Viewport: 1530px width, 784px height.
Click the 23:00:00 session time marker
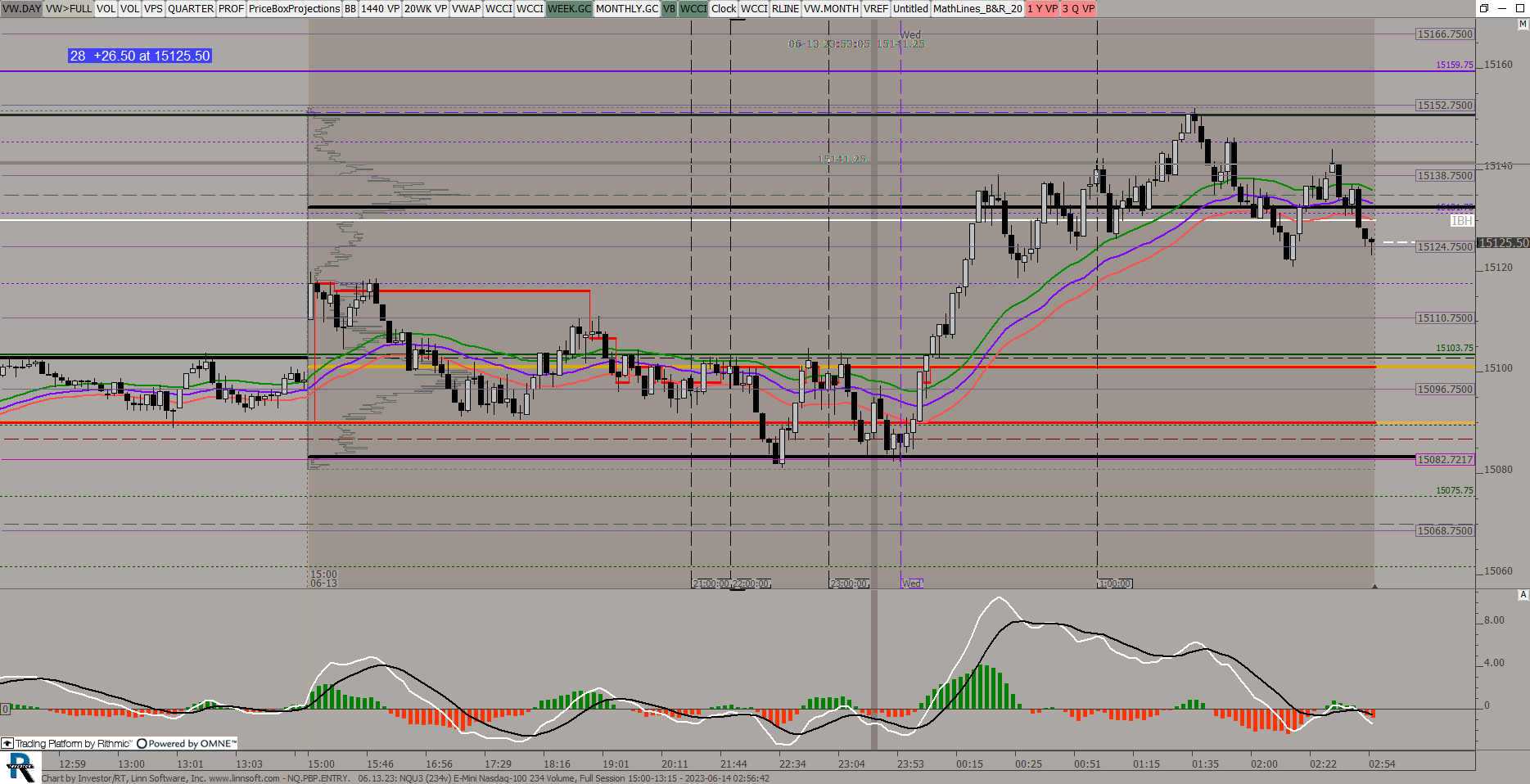click(x=849, y=583)
